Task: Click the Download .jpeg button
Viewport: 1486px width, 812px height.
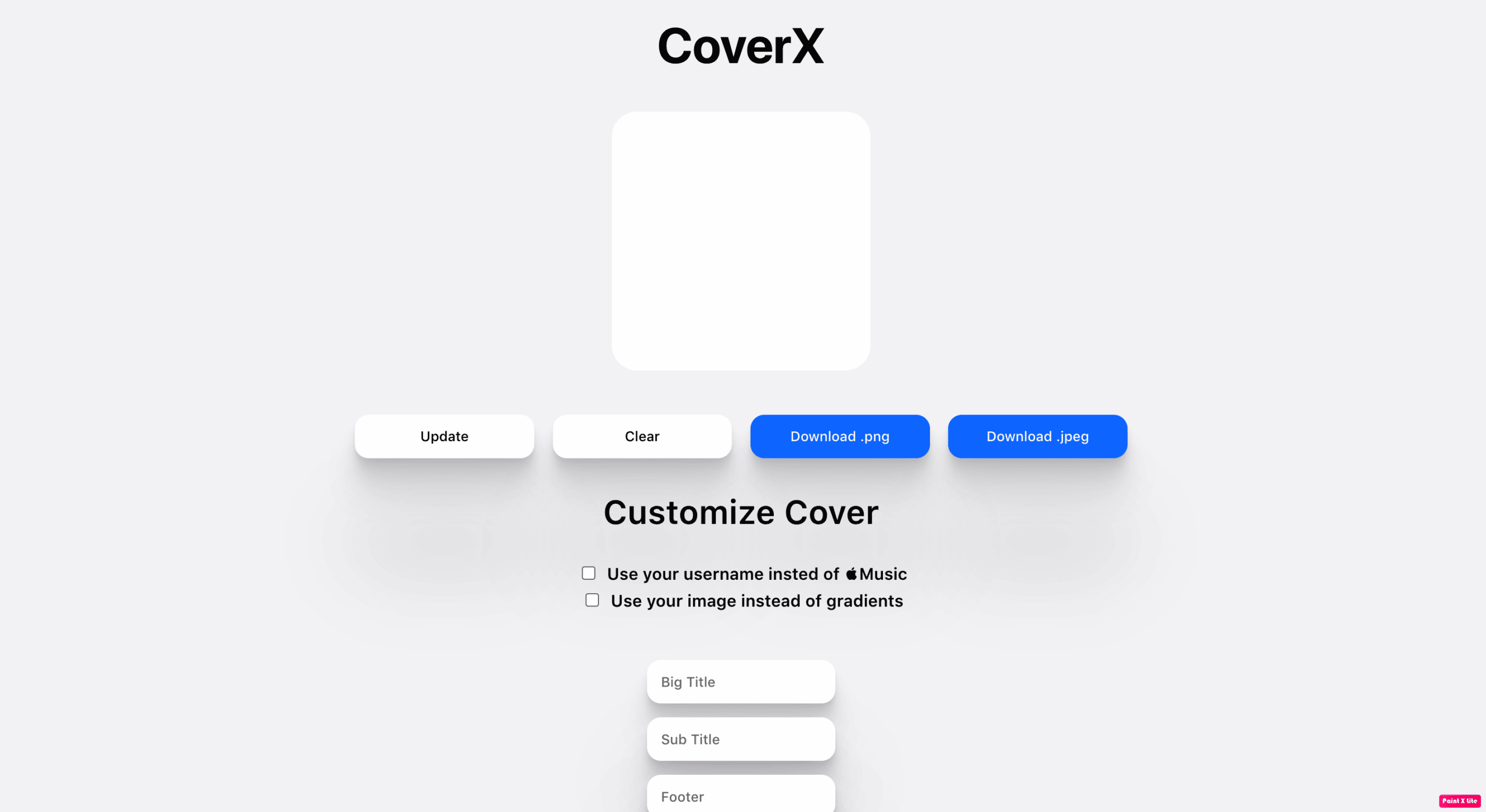Action: (1037, 436)
